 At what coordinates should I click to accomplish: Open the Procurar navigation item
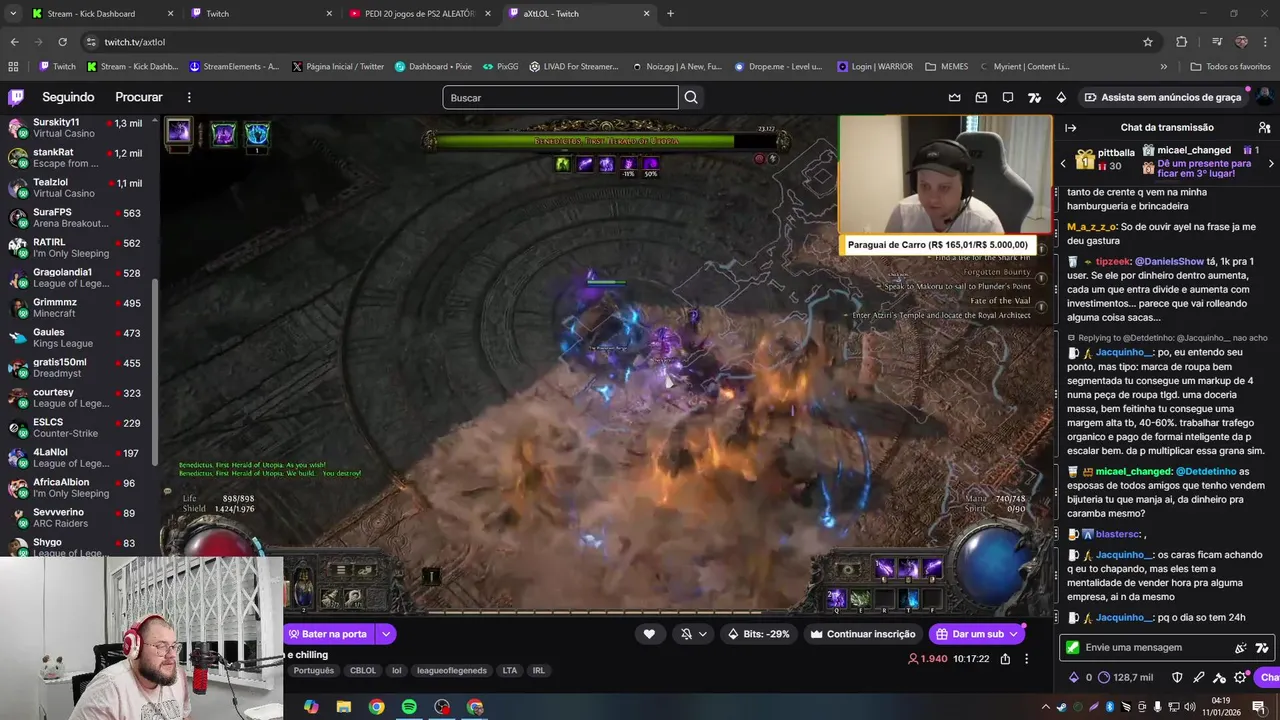pyautogui.click(x=139, y=97)
